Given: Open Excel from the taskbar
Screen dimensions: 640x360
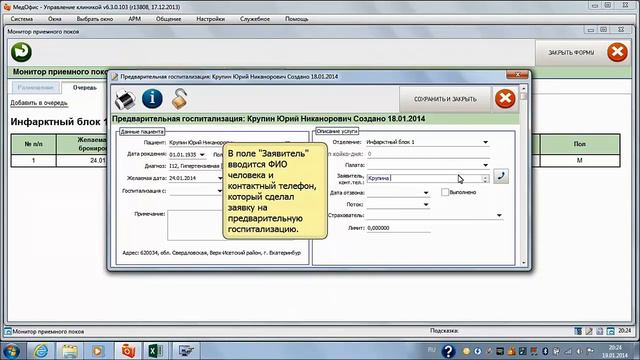Looking at the screenshot, I should pos(156,351).
